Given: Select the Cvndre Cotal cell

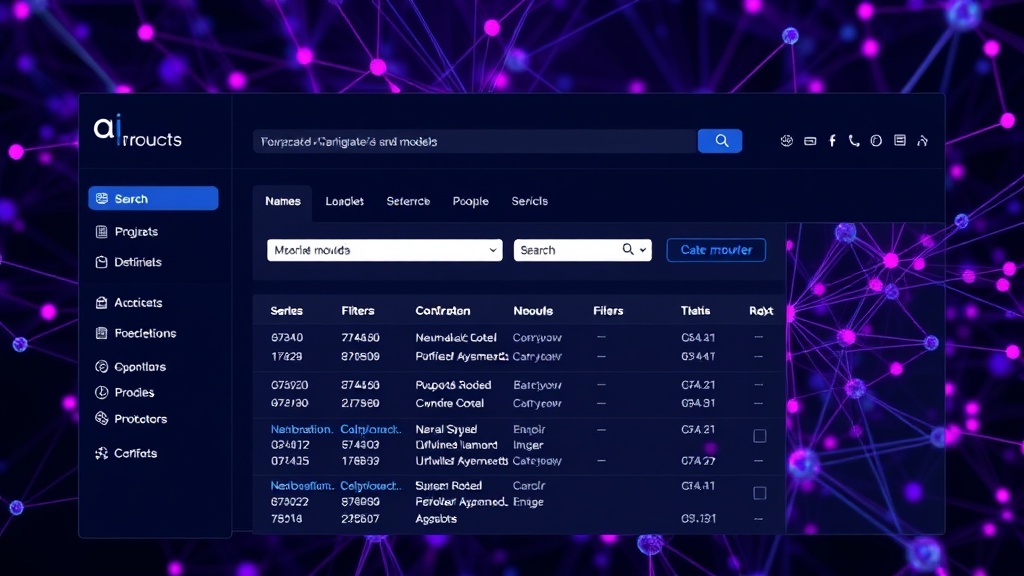Looking at the screenshot, I should (x=449, y=404).
